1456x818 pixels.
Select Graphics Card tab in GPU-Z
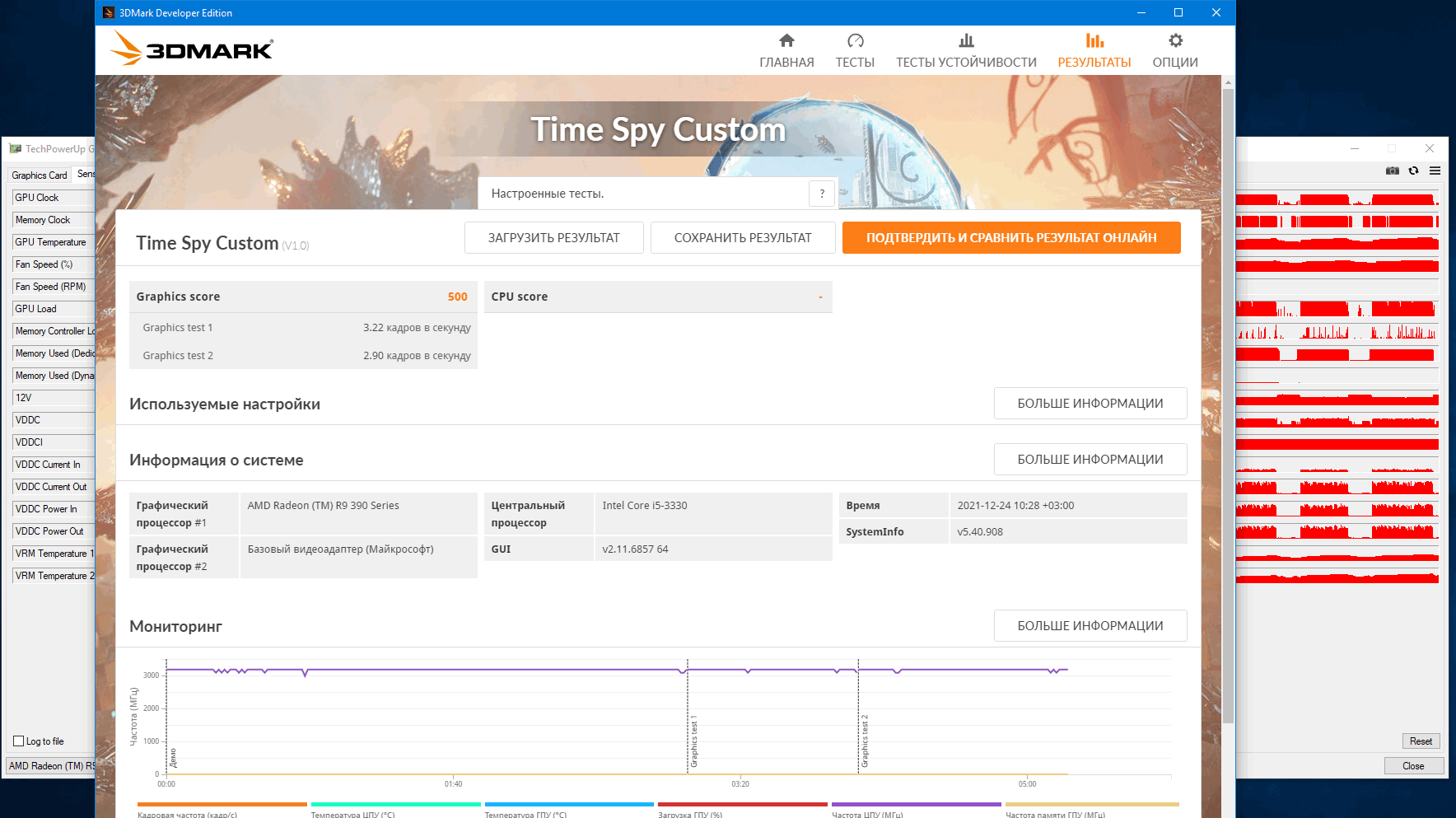40,175
